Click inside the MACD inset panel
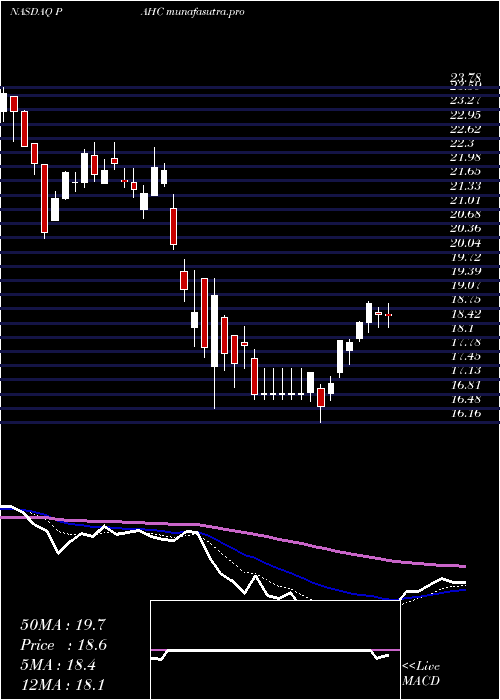This screenshot has width=500, height=700. 275,650
